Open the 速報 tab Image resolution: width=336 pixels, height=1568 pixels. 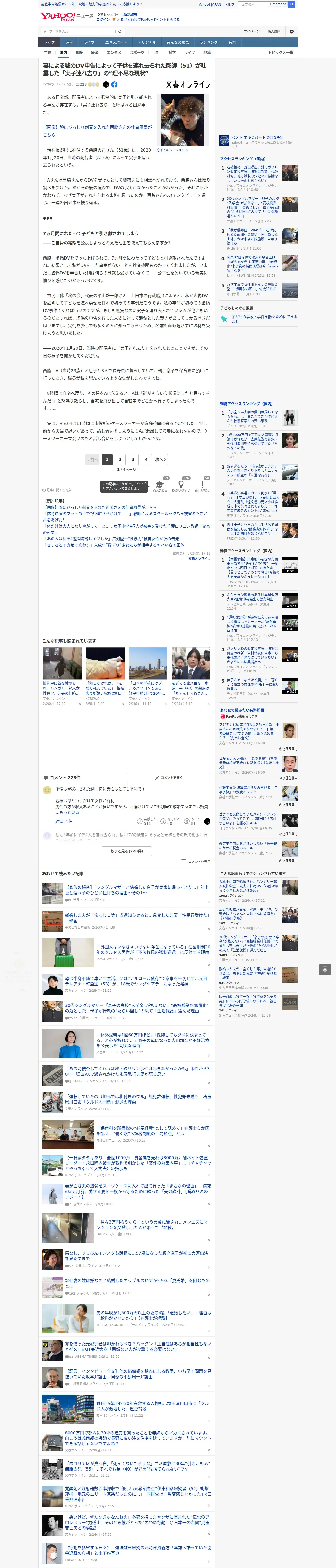(69, 43)
